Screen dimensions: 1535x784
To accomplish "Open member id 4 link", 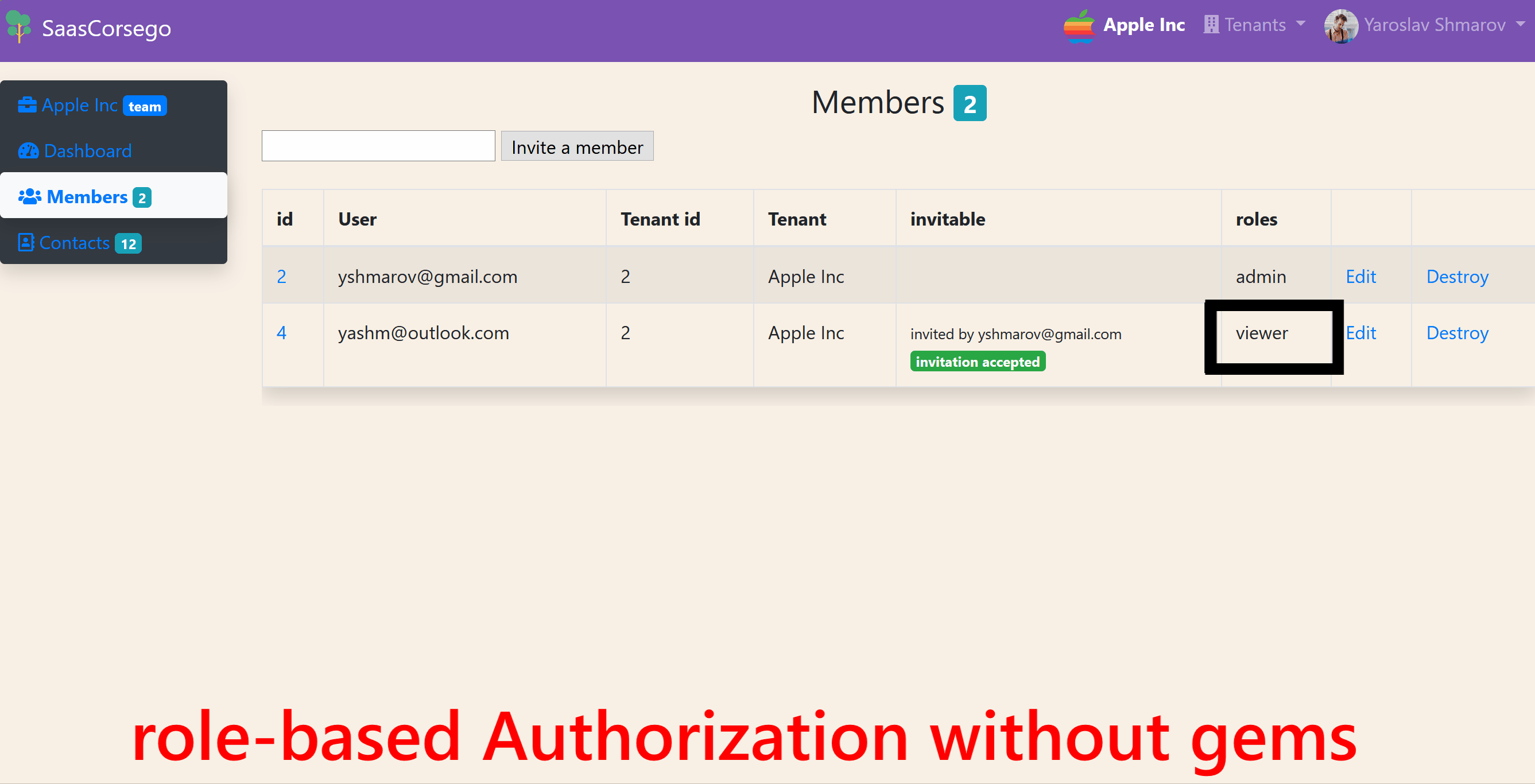I will tap(281, 332).
